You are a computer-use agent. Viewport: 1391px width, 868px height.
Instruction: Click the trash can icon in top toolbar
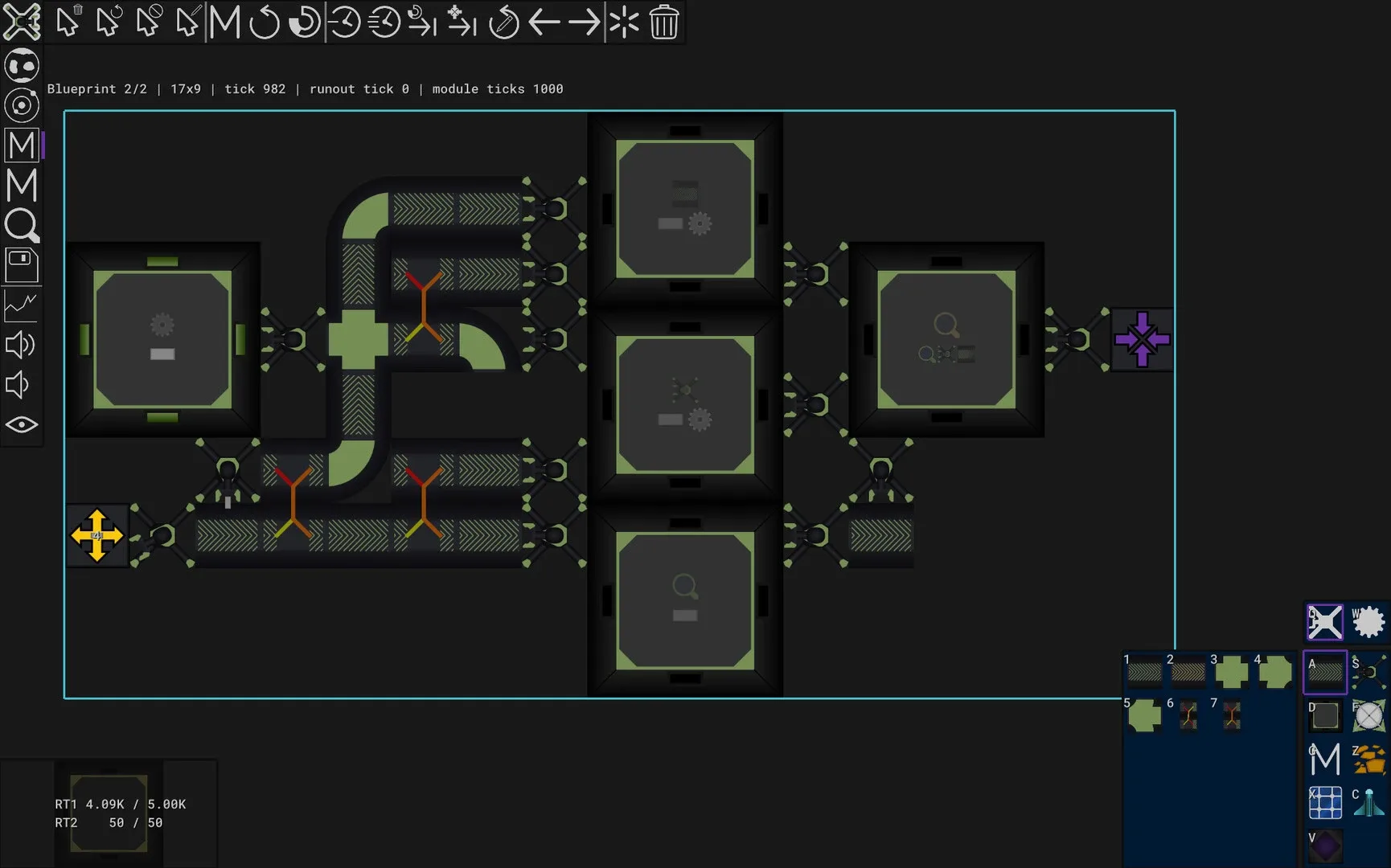coord(663,23)
